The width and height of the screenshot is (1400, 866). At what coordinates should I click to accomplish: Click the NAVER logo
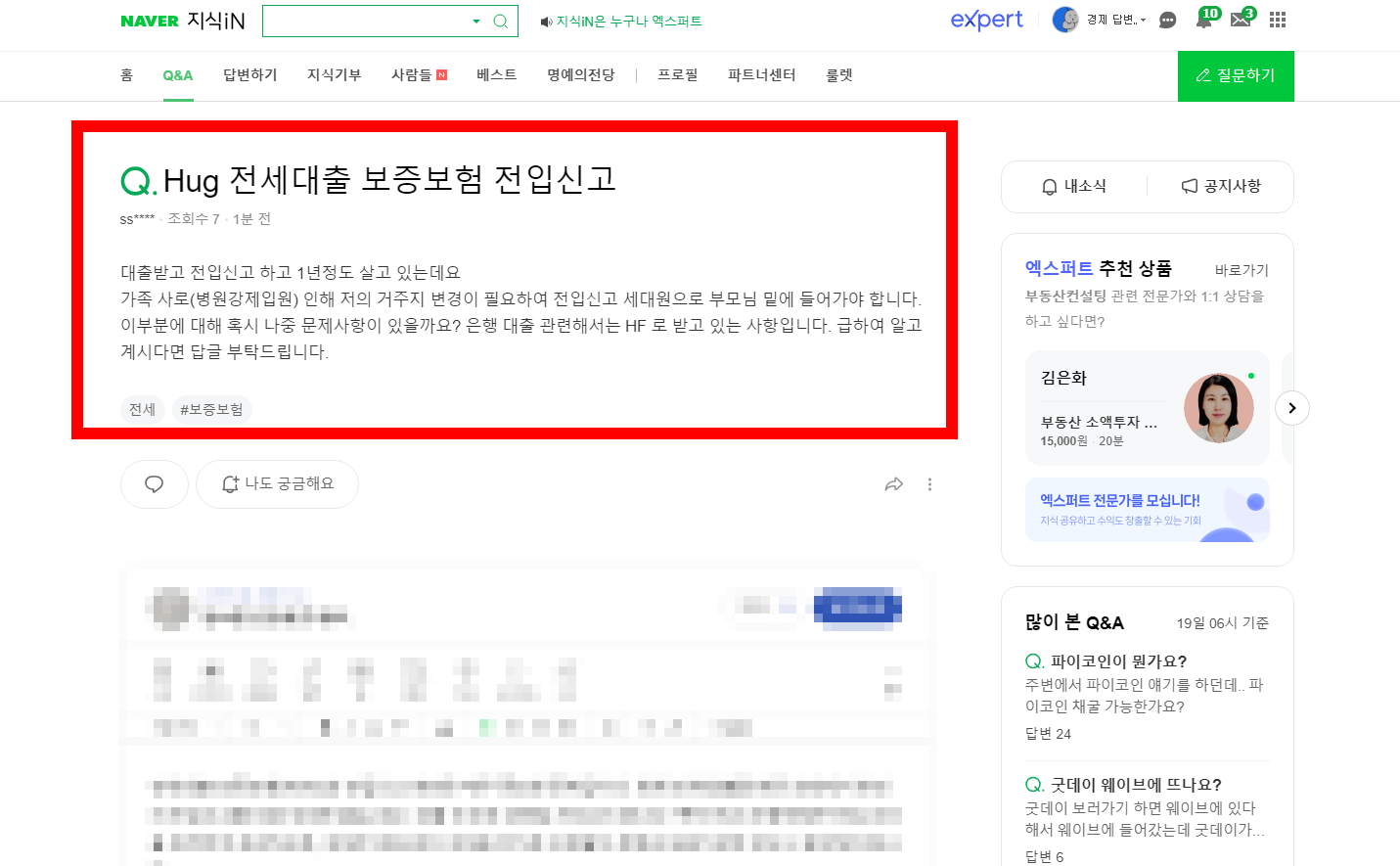[x=149, y=21]
